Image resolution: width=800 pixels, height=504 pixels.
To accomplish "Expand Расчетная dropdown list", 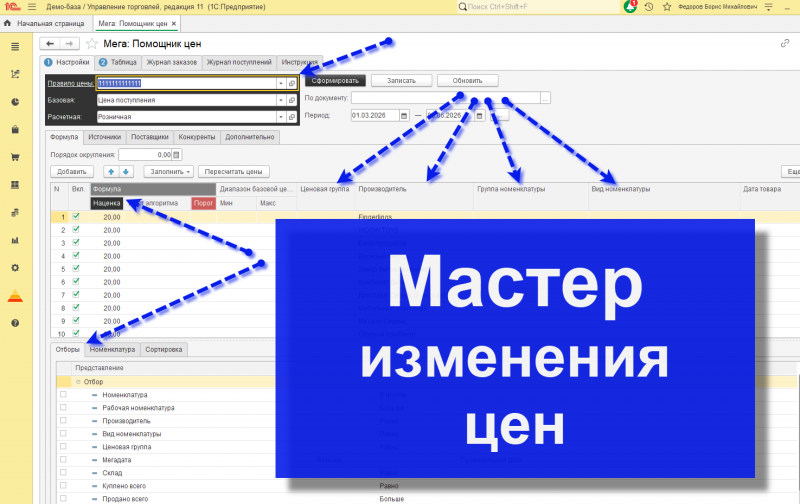I will click(x=281, y=117).
